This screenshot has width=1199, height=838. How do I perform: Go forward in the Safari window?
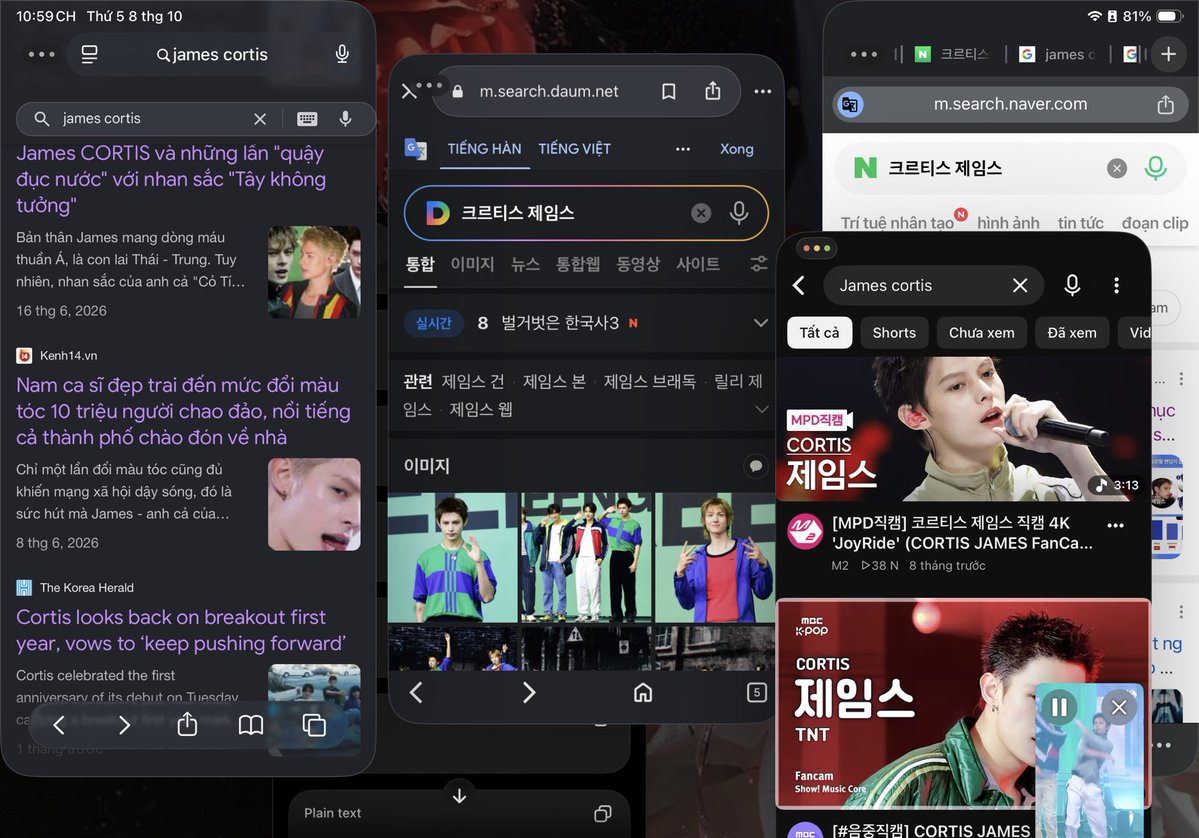[x=124, y=724]
